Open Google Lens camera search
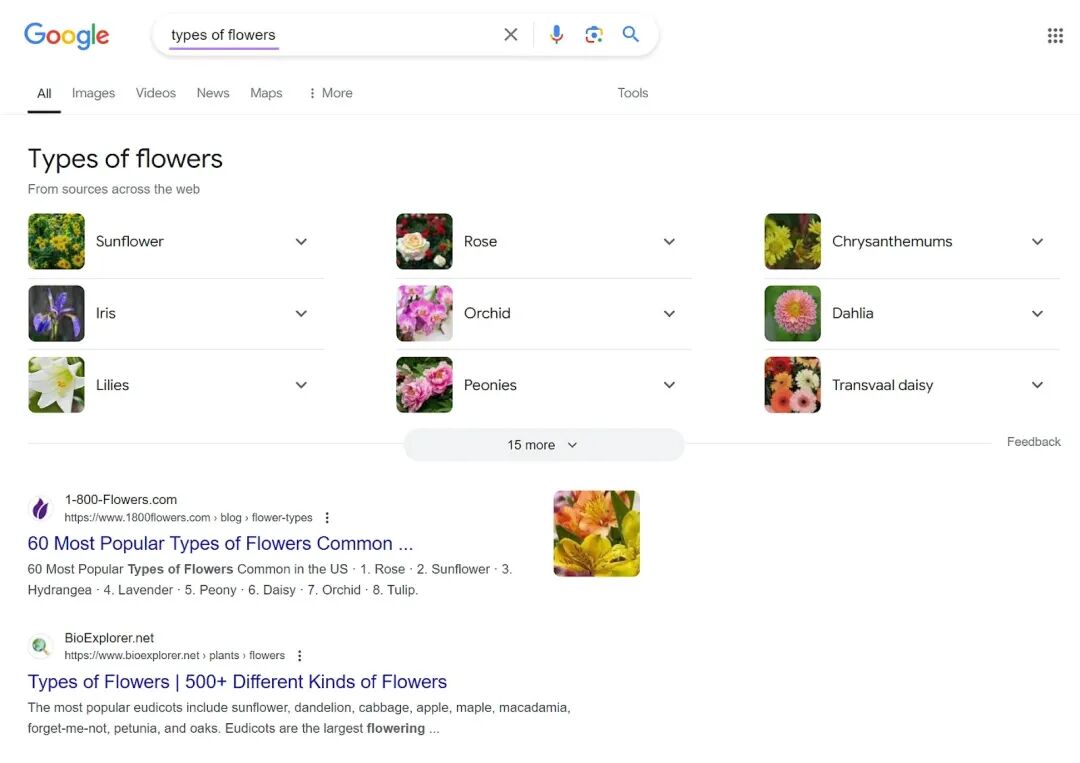Viewport: 1080px width, 763px height. click(594, 34)
